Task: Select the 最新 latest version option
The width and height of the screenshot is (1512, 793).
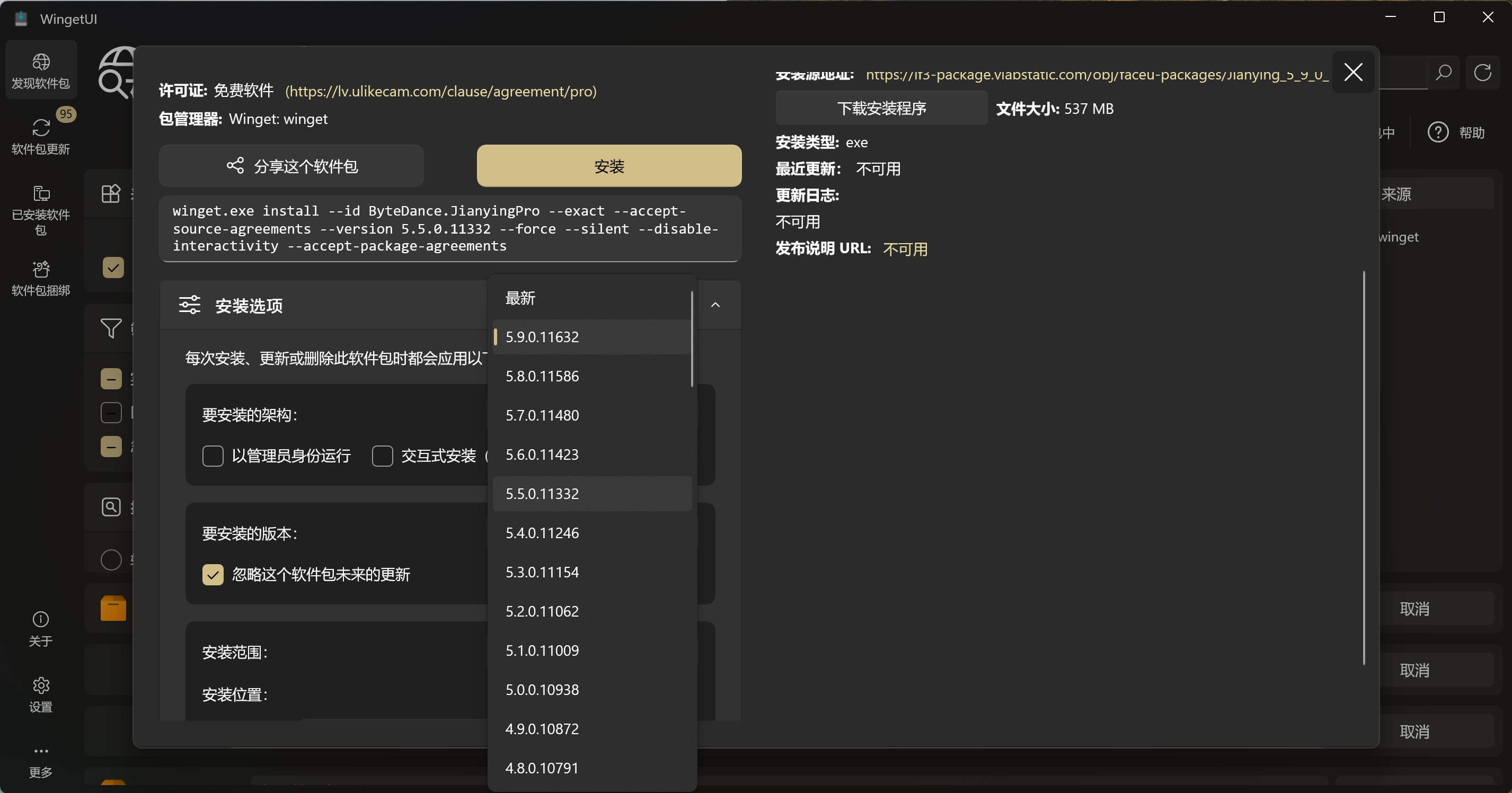Action: 591,298
